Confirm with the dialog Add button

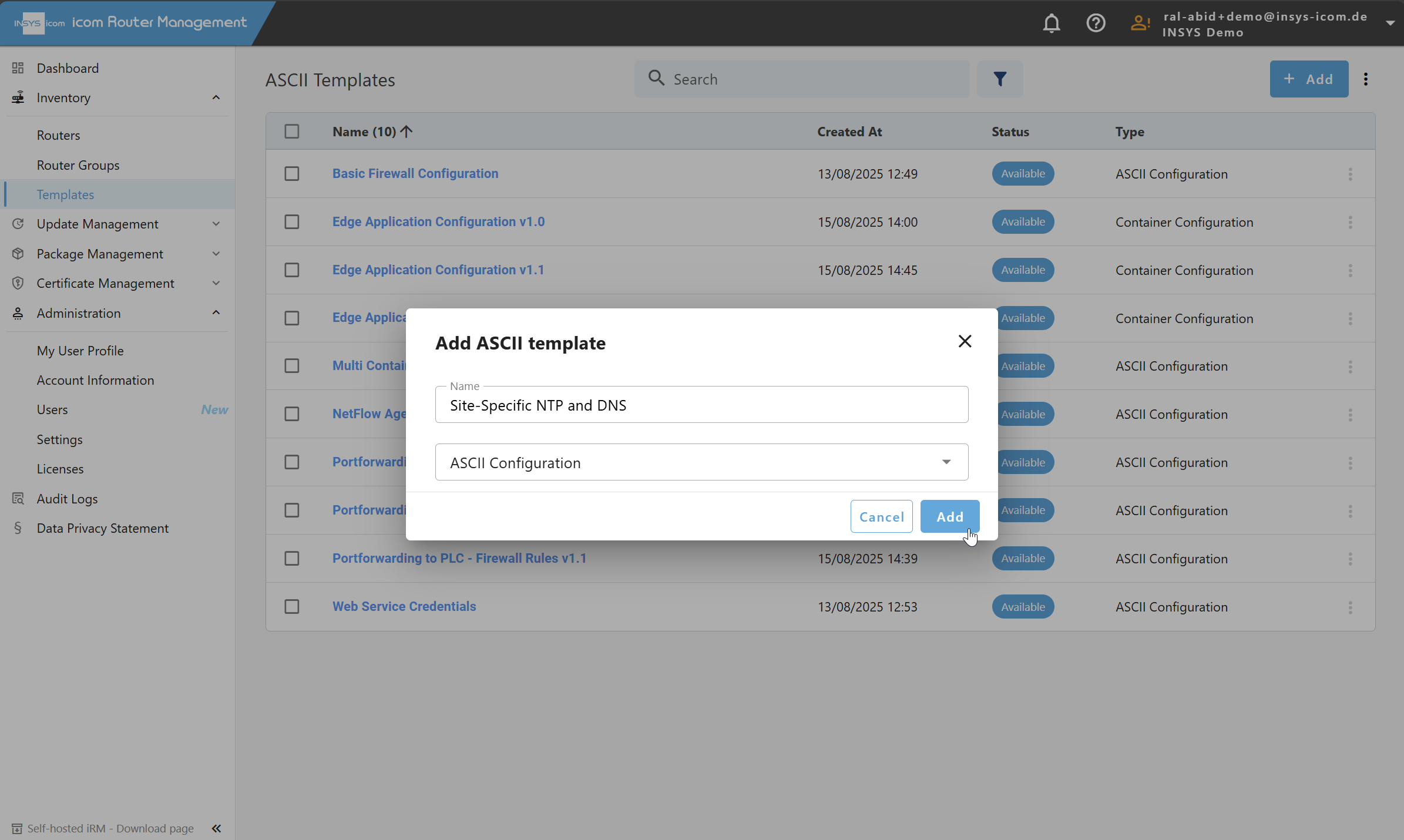click(950, 516)
